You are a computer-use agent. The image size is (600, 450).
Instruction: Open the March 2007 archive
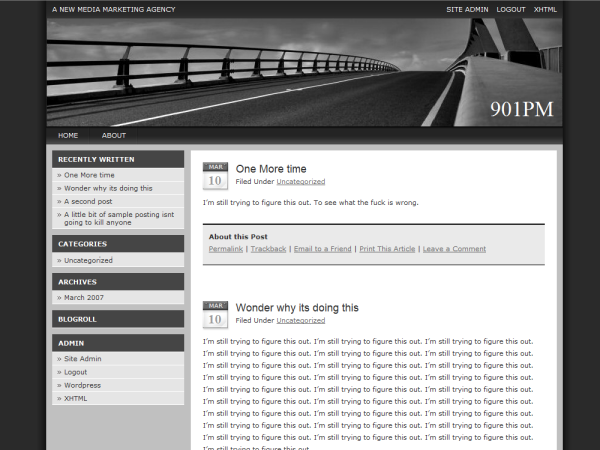coord(84,297)
